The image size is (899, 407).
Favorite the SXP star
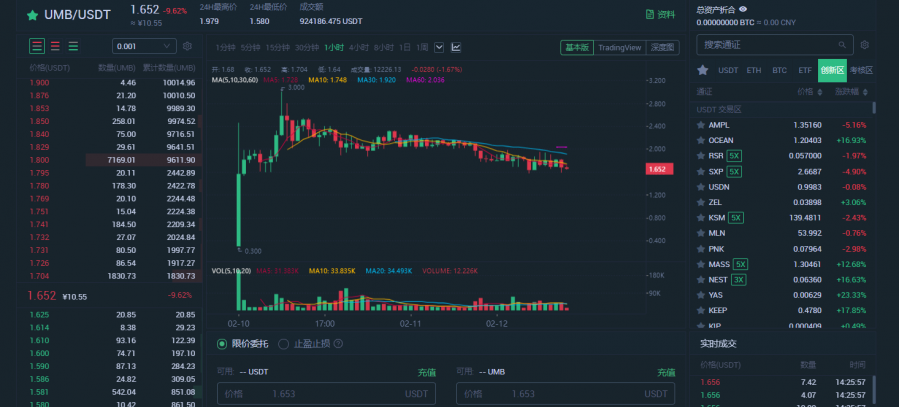pyautogui.click(x=700, y=171)
